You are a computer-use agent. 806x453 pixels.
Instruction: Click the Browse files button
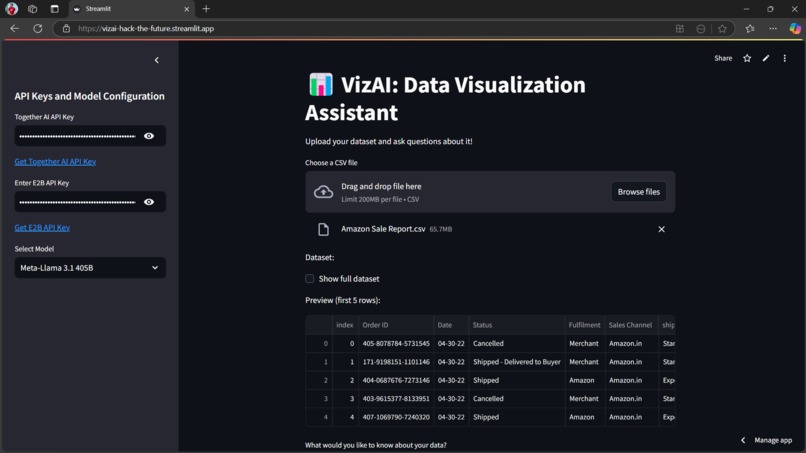(x=638, y=192)
